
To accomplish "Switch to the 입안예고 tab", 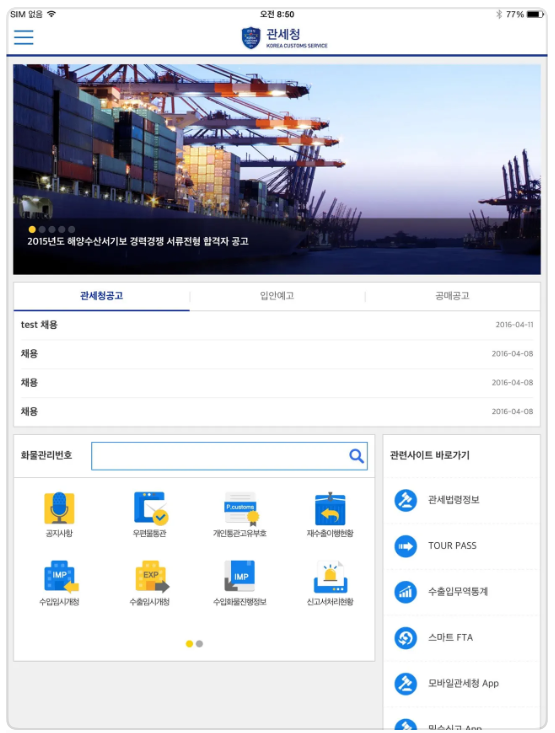I will pyautogui.click(x=277, y=296).
